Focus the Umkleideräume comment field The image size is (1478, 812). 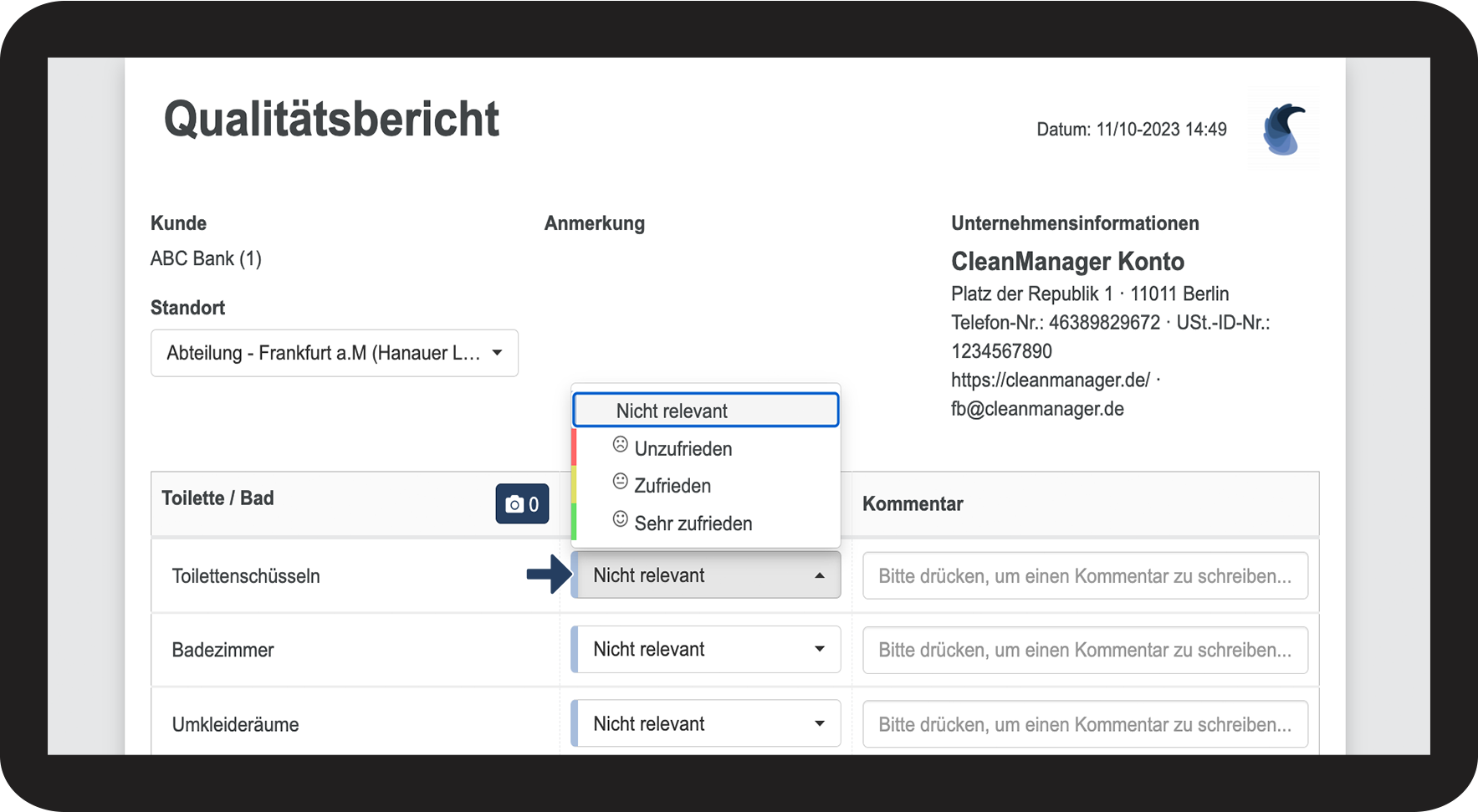(1084, 724)
